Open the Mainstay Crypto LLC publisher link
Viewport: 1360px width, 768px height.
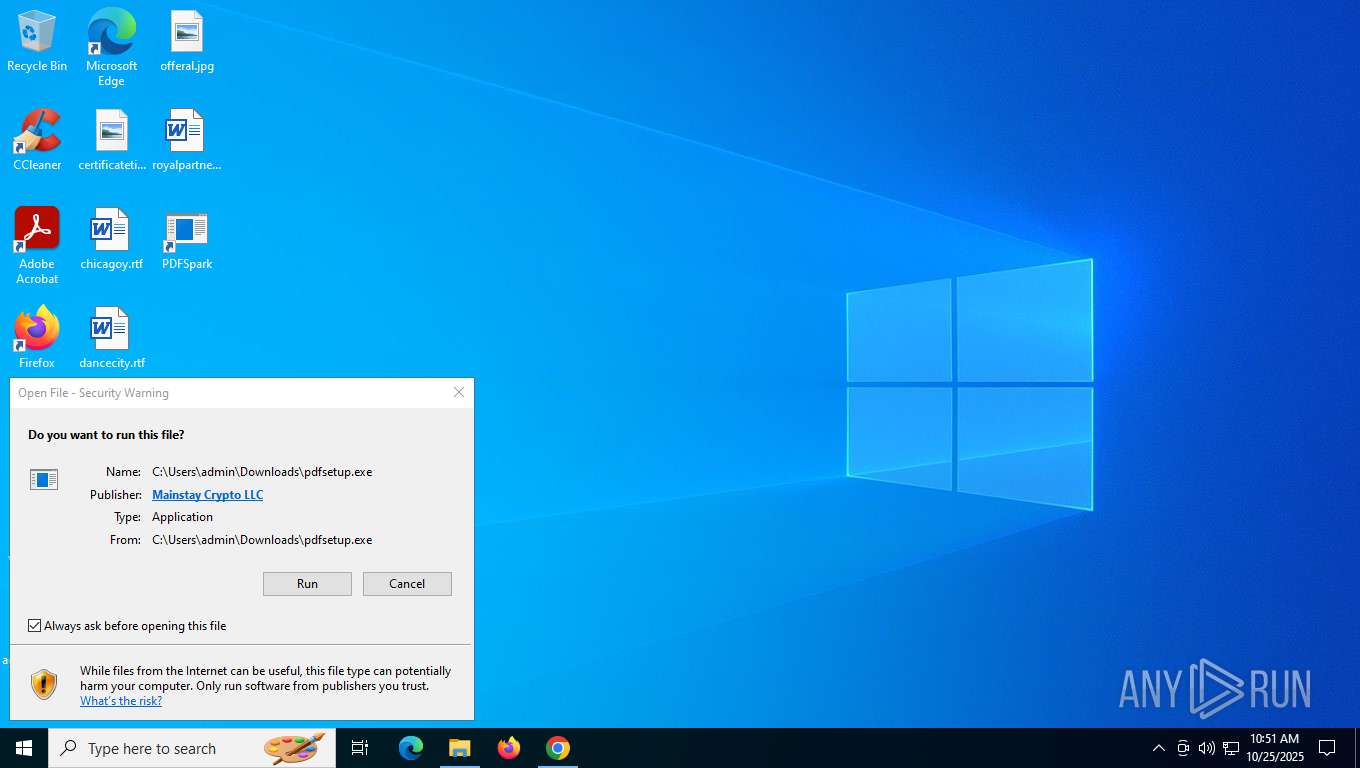pyautogui.click(x=207, y=495)
